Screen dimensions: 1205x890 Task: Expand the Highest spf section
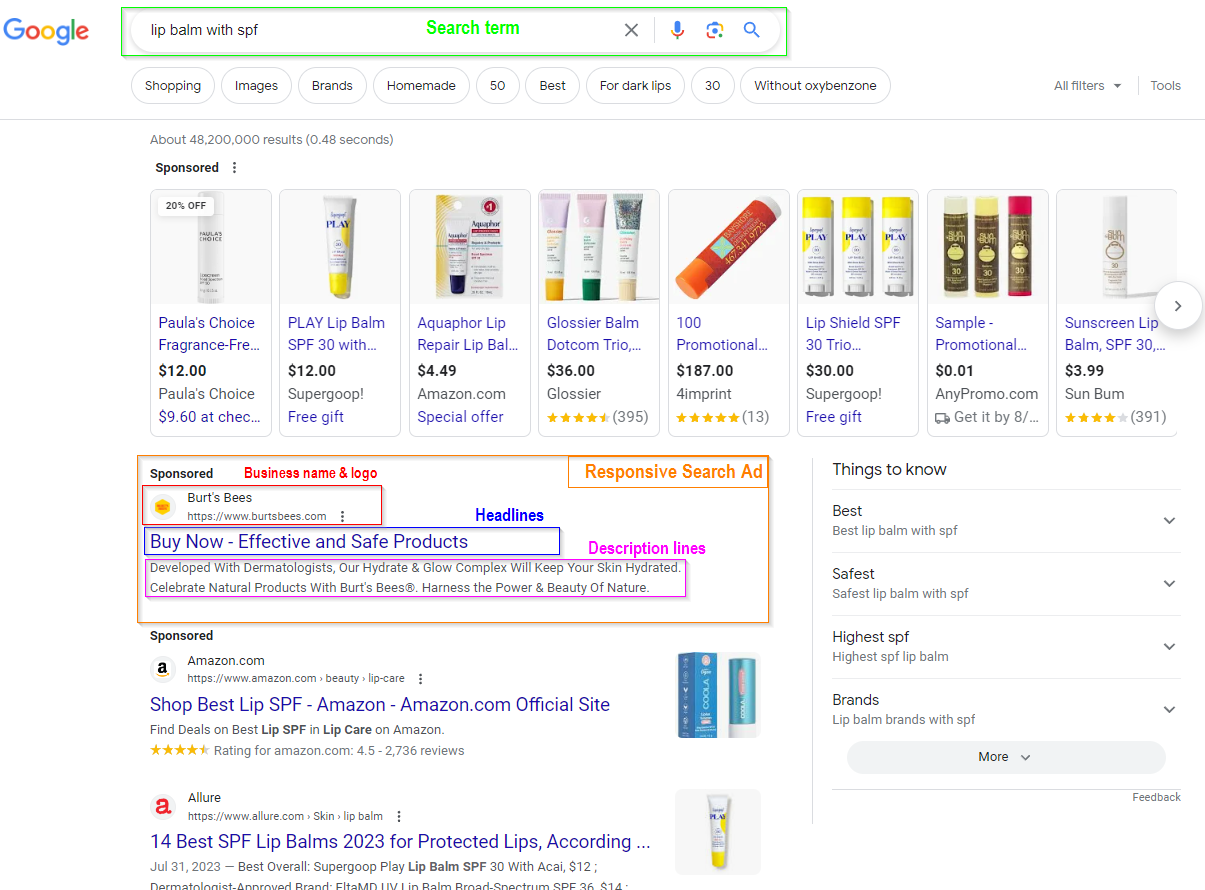click(x=1169, y=646)
